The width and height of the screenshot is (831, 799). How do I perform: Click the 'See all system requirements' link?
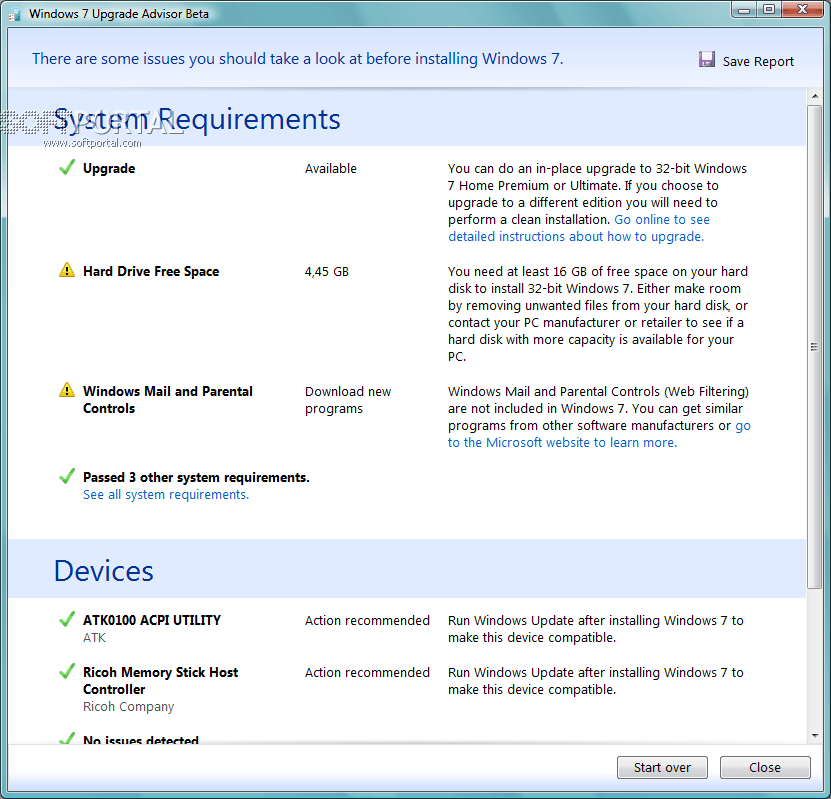166,494
